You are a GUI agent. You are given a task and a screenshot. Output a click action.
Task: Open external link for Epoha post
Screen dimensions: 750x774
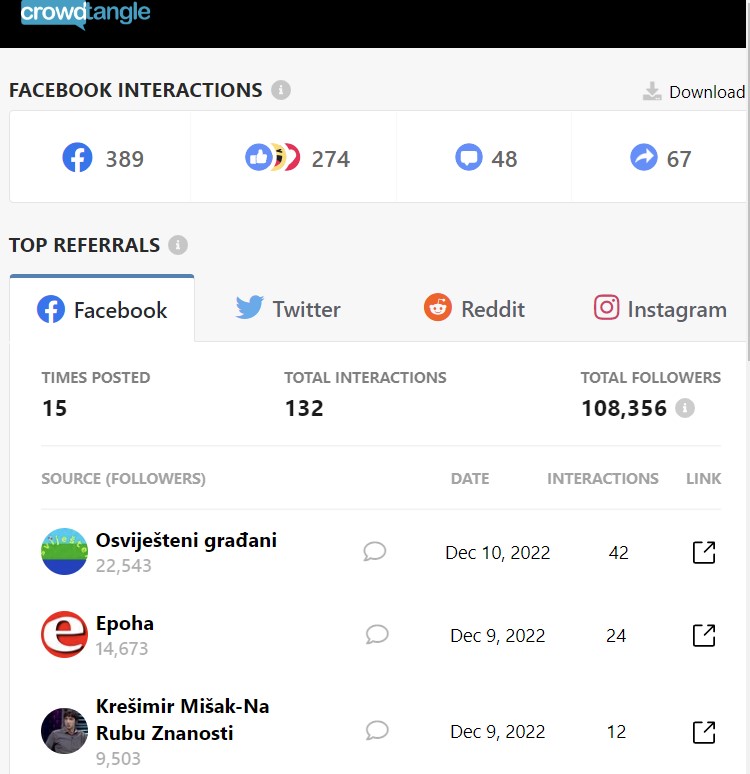704,635
